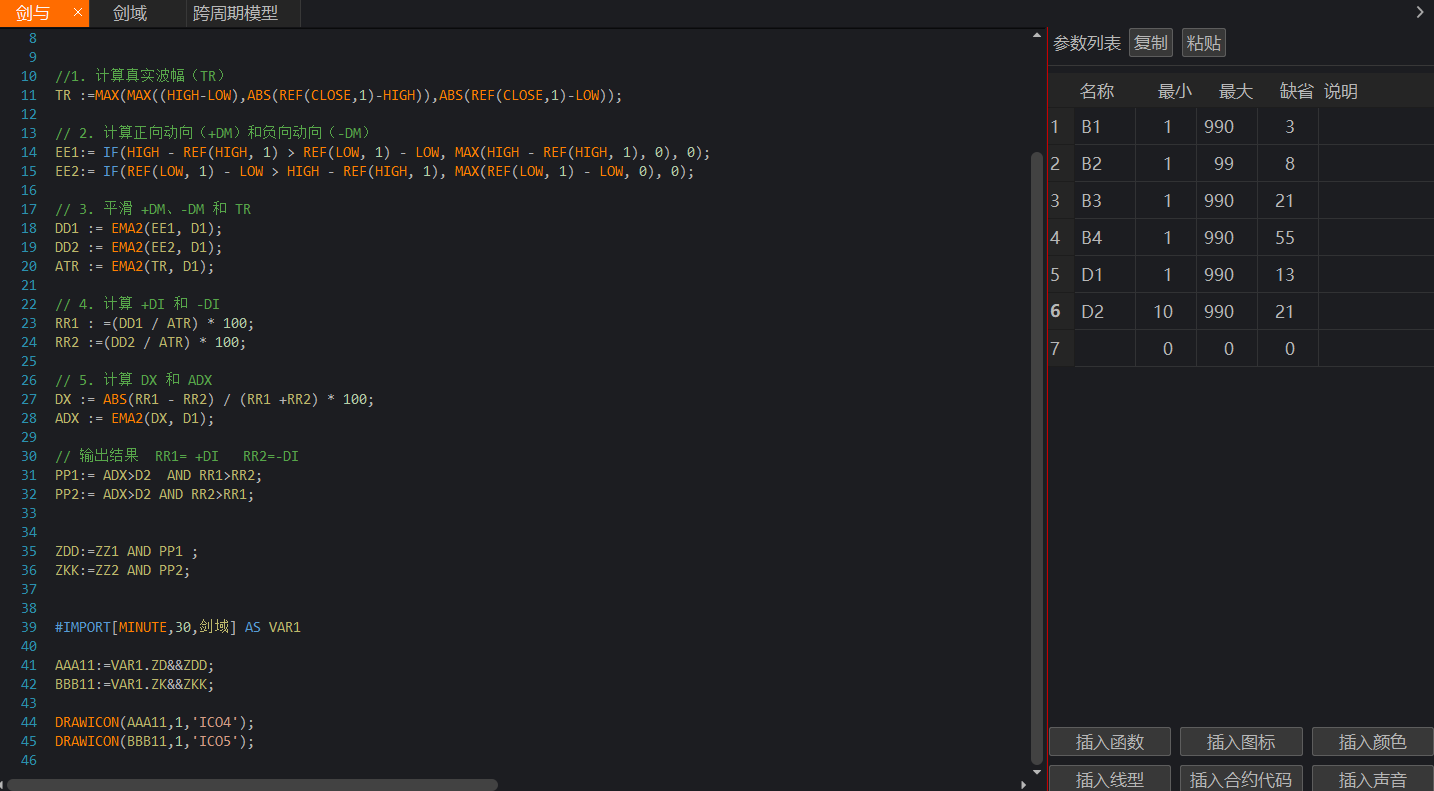Click the horizontal scroll-left arrow
The width and height of the screenshot is (1434, 791).
point(3,785)
